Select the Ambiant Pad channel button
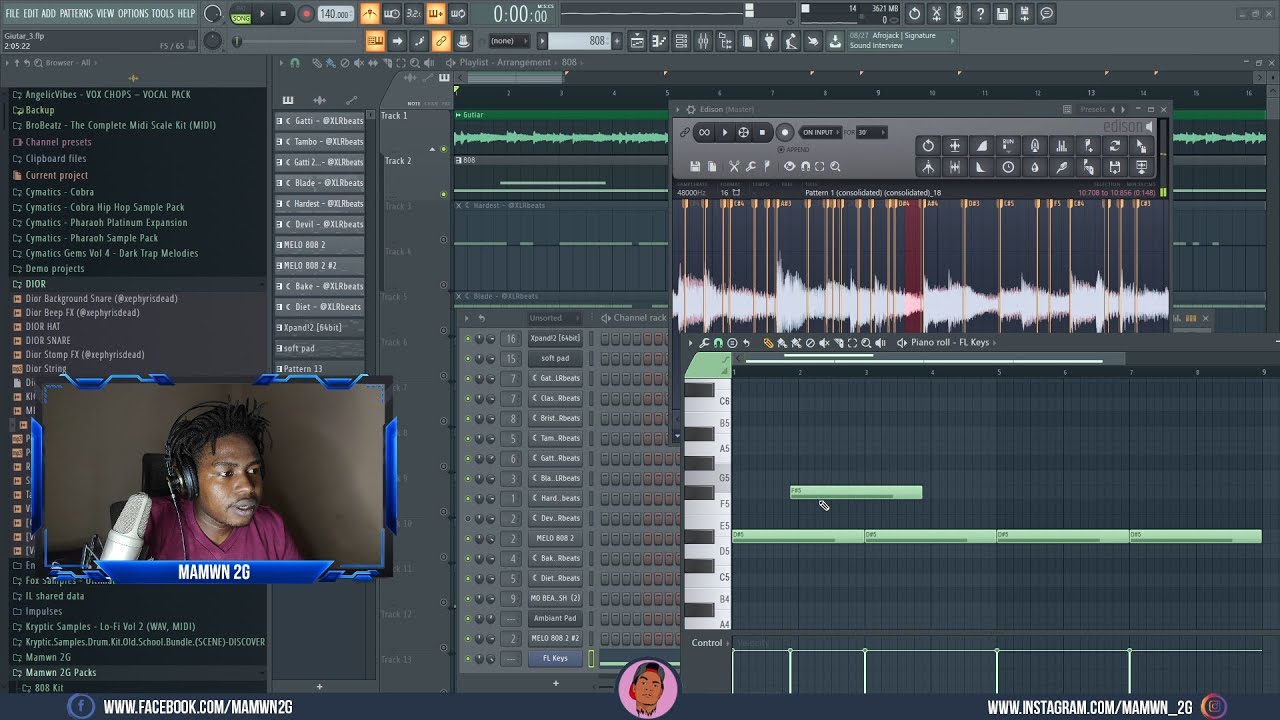 click(x=555, y=618)
